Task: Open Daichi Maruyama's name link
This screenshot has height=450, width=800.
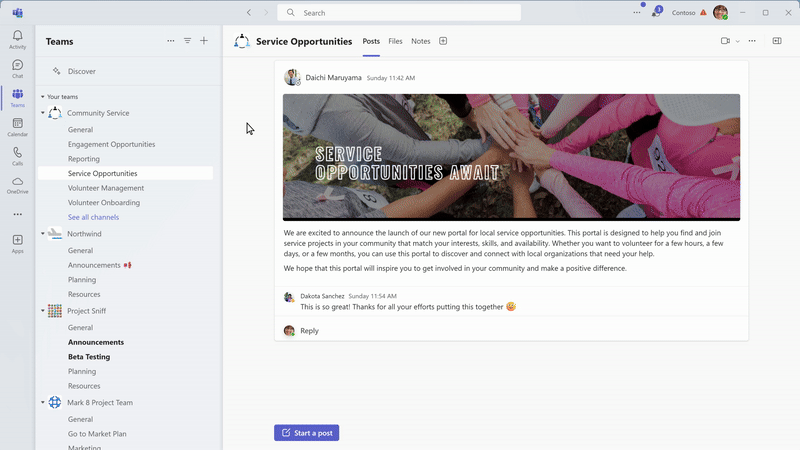Action: point(333,78)
